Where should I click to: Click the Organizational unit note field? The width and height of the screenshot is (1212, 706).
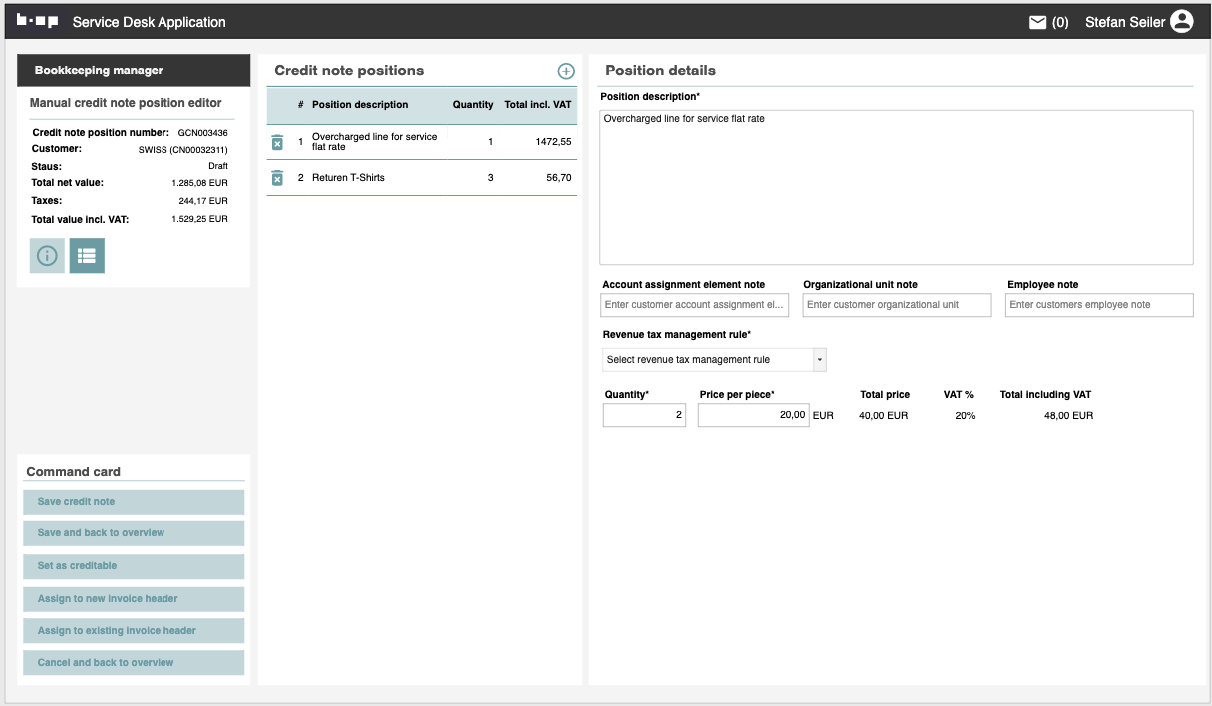[x=896, y=305]
